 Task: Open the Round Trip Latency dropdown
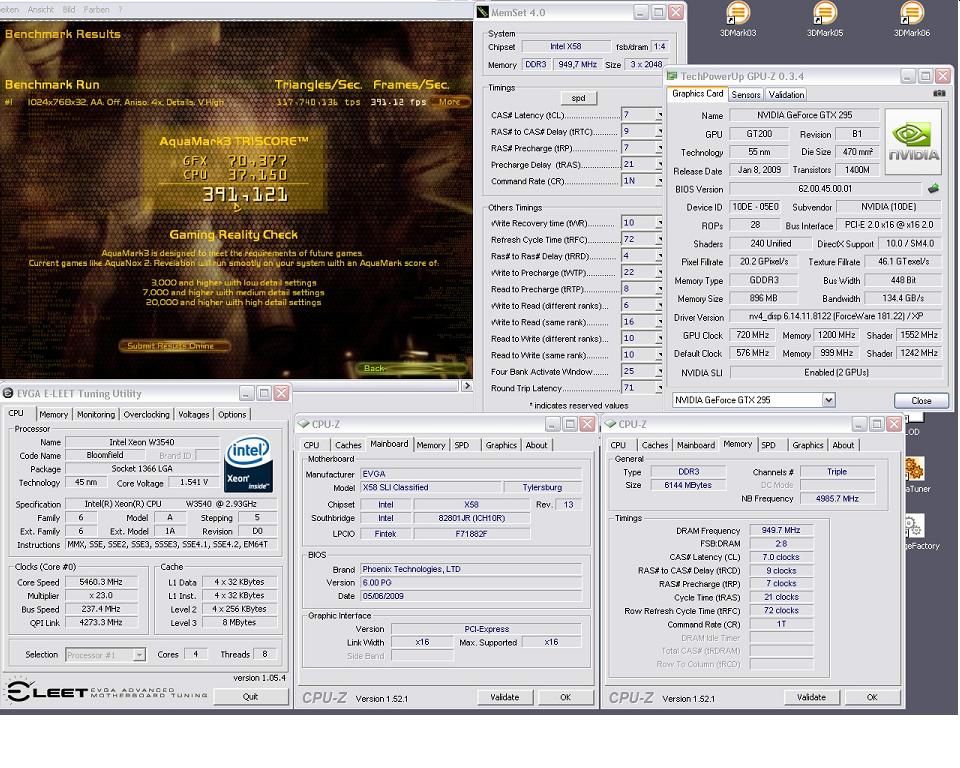tap(659, 388)
